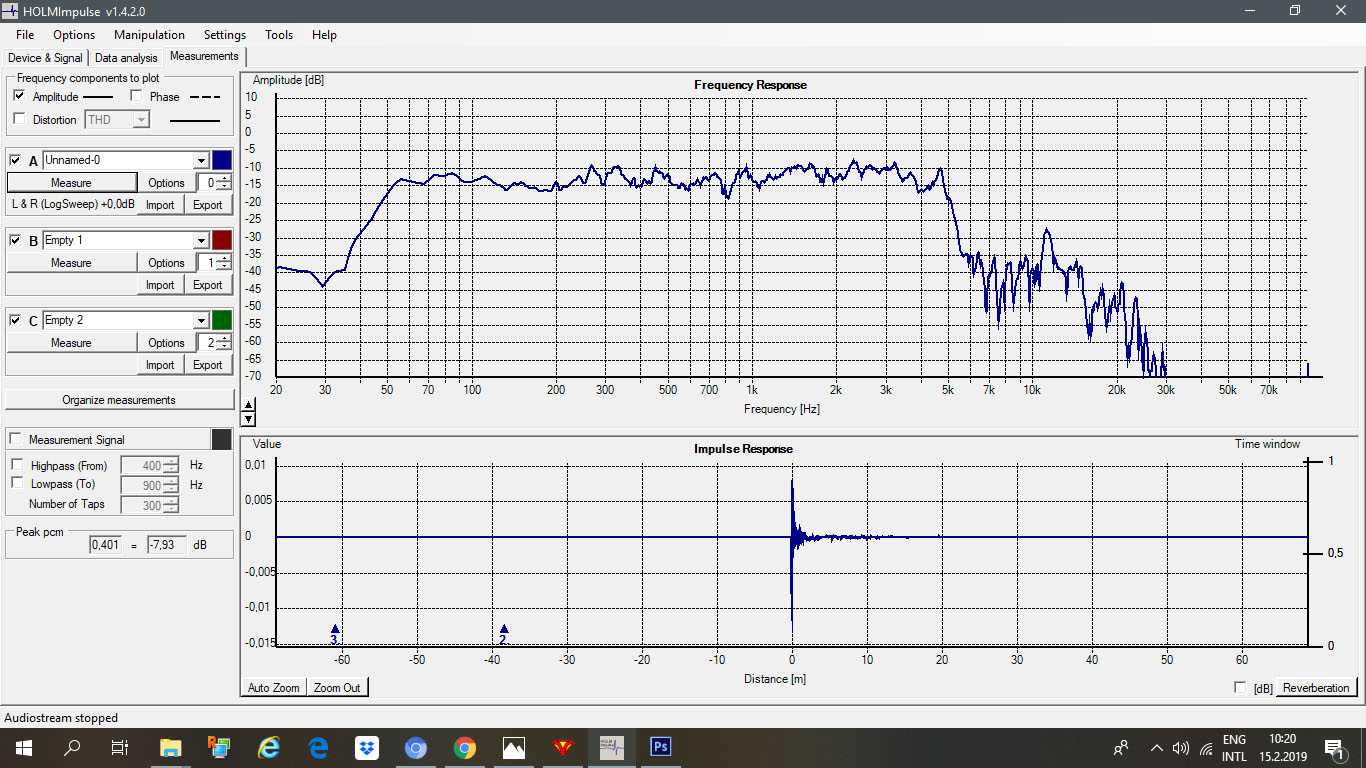Enable the Distortion checkbox
Image resolution: width=1366 pixels, height=768 pixels.
tap(19, 119)
